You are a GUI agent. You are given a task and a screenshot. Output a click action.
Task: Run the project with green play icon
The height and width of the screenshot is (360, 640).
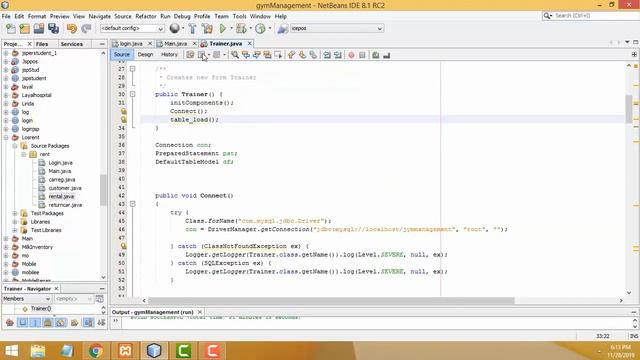(223, 29)
